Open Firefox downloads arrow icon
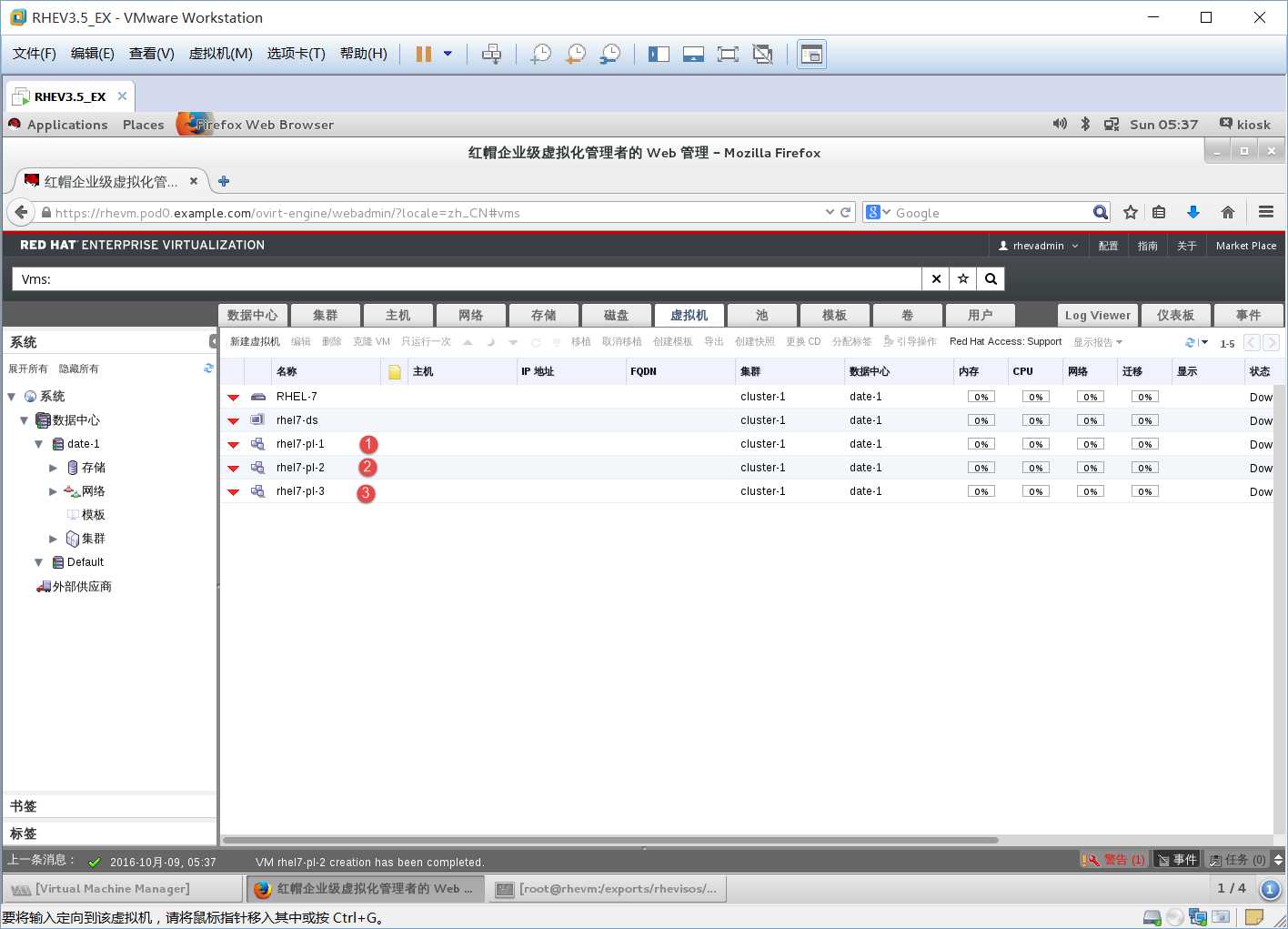This screenshot has height=929, width=1288. click(1193, 212)
